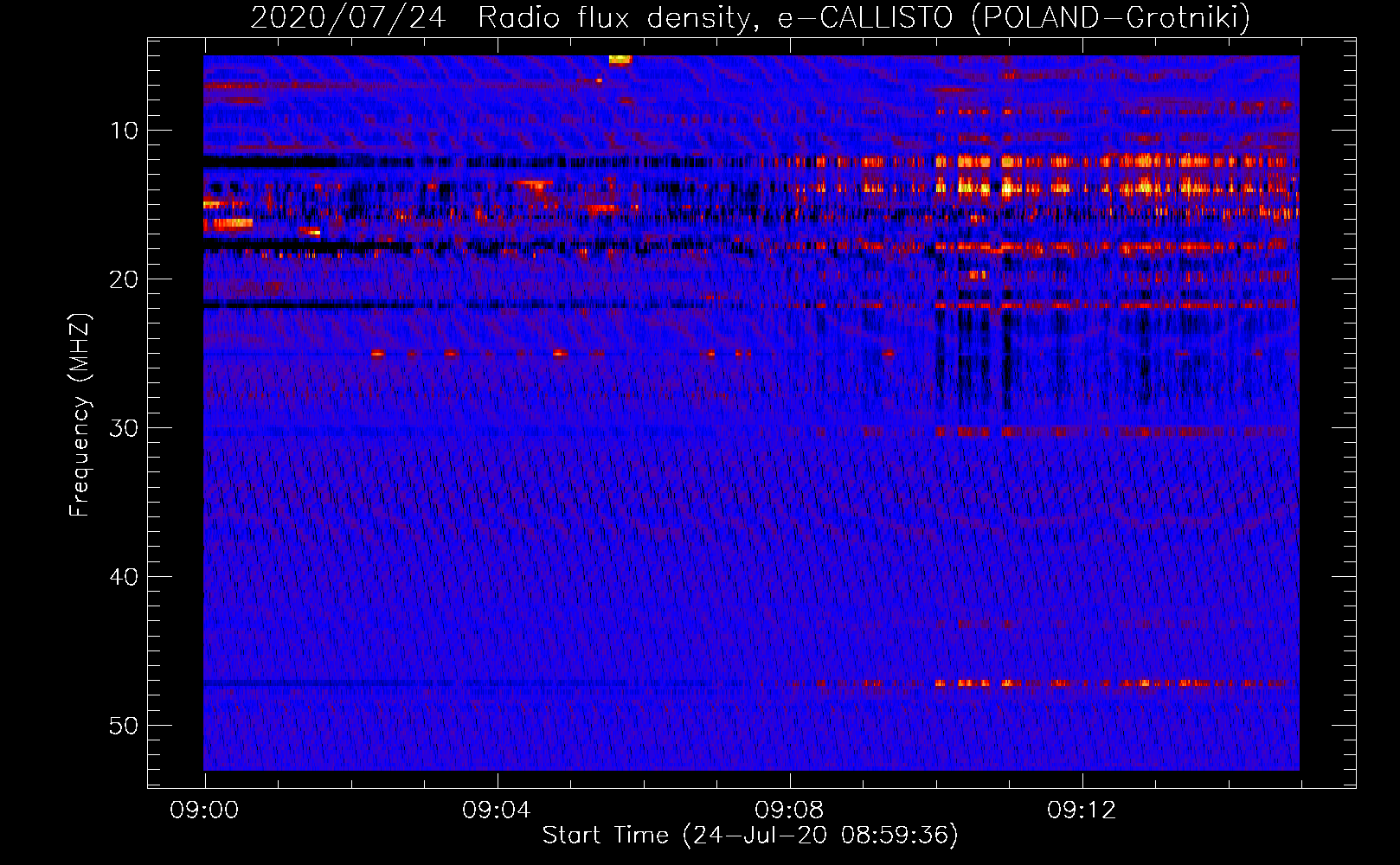Click the 09:08 time tick label

click(789, 811)
